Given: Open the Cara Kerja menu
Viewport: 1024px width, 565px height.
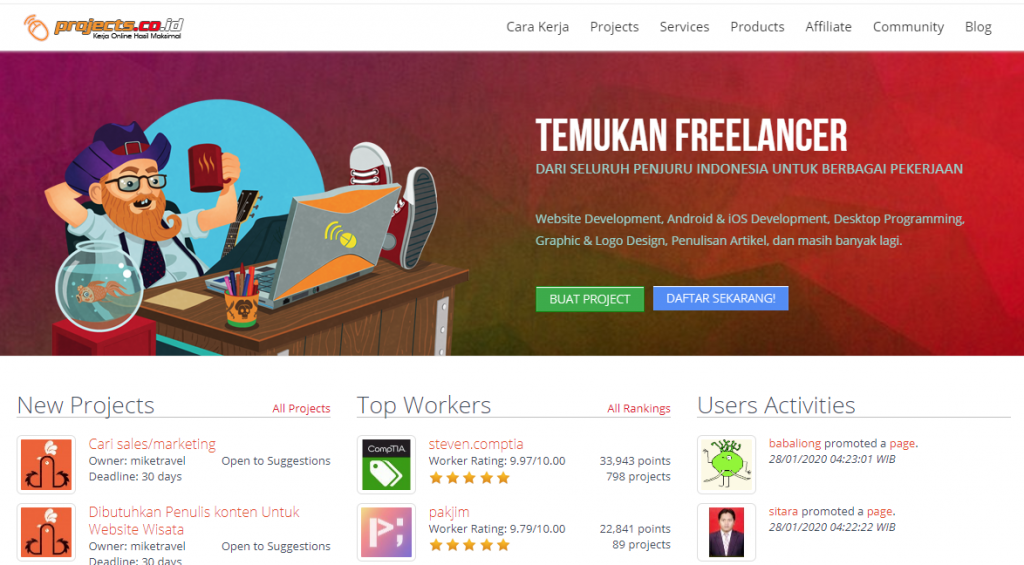Looking at the screenshot, I should click(x=537, y=27).
